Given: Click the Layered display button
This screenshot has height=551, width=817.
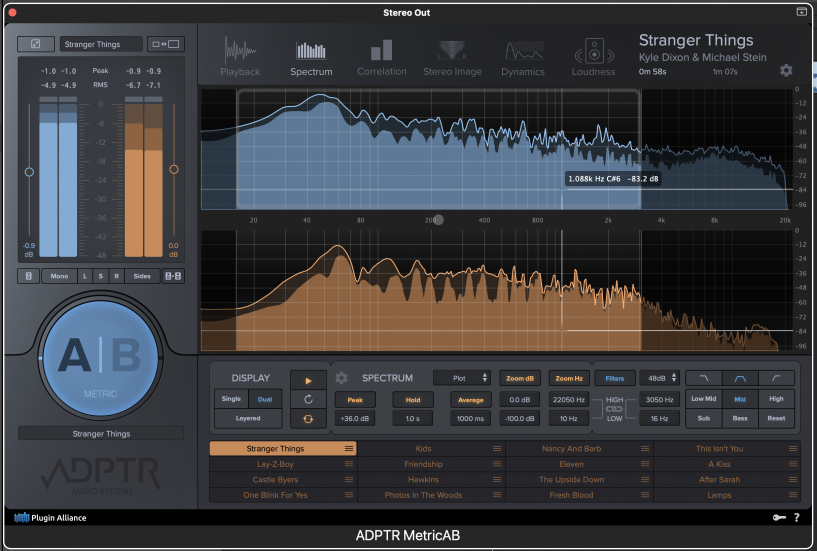Looking at the screenshot, I should click(247, 419).
